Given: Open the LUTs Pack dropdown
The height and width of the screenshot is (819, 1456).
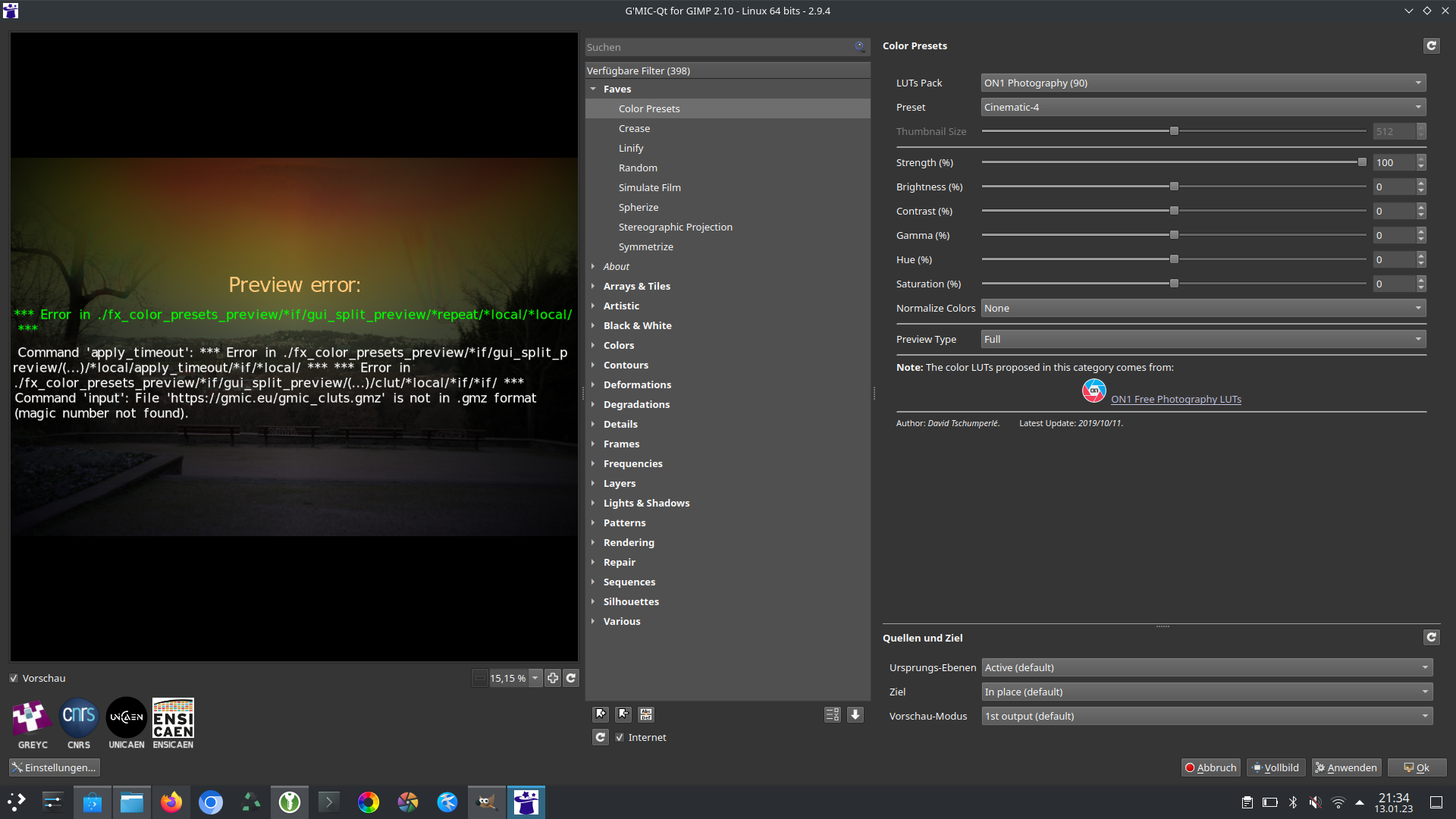Looking at the screenshot, I should (x=1203, y=83).
